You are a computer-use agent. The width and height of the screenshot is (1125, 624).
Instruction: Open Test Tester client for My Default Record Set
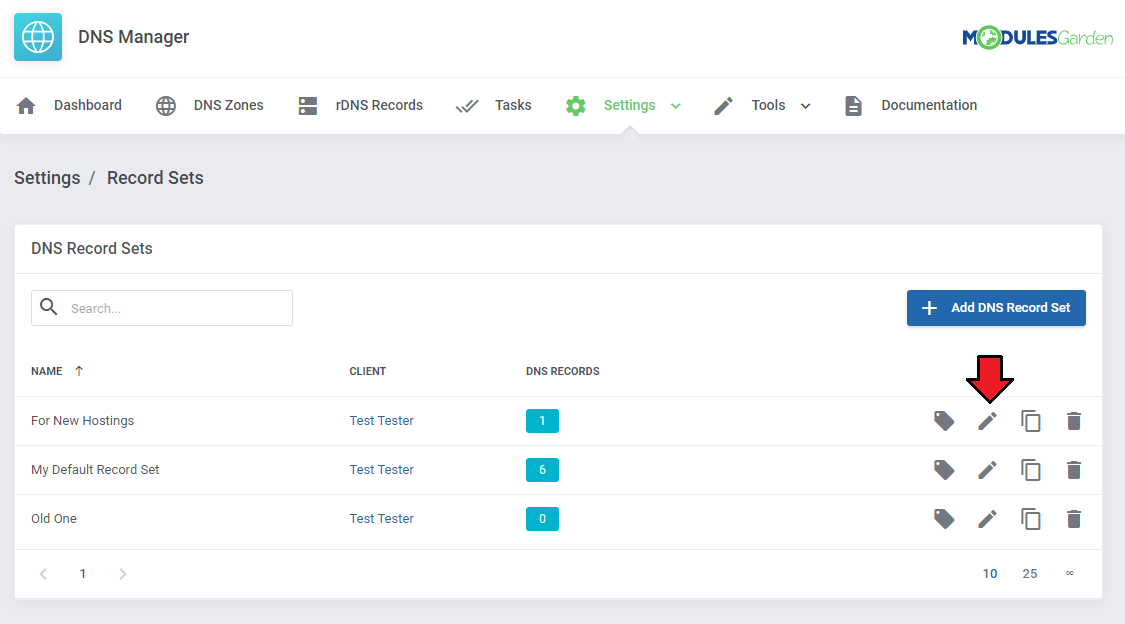click(382, 470)
